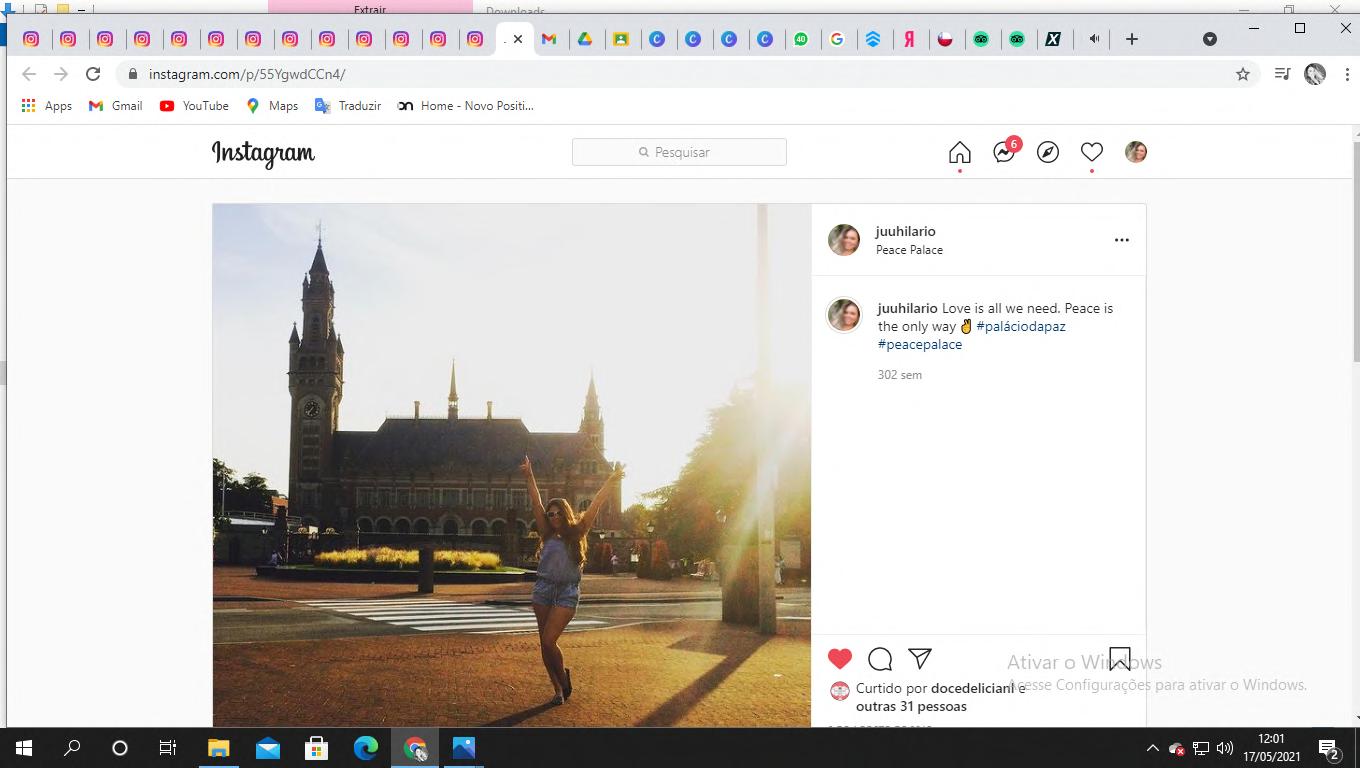Image resolution: width=1360 pixels, height=768 pixels.
Task: Save post with the bookmark icon
Action: tap(1120, 659)
